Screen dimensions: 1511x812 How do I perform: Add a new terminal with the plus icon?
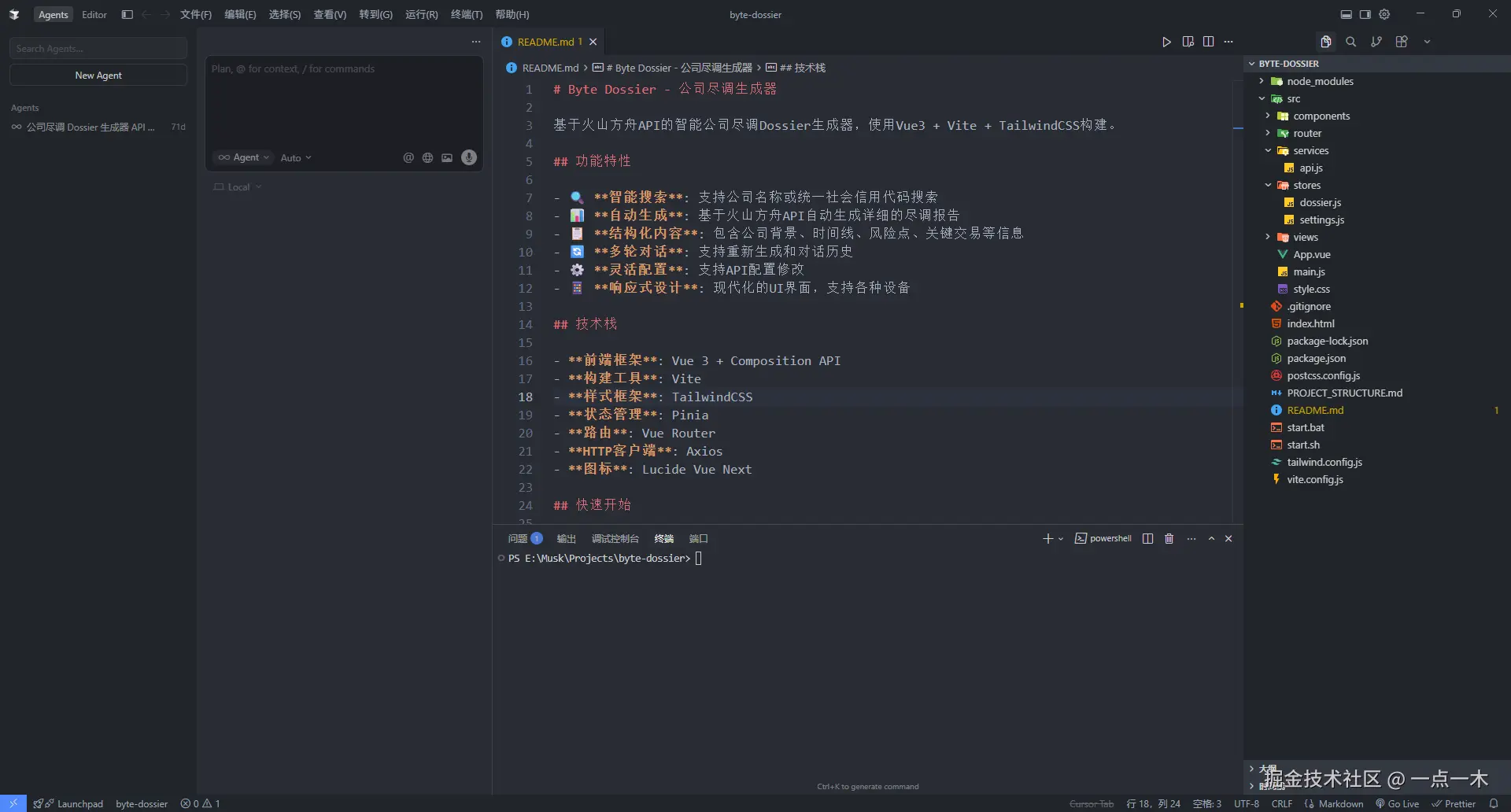[x=1047, y=539]
